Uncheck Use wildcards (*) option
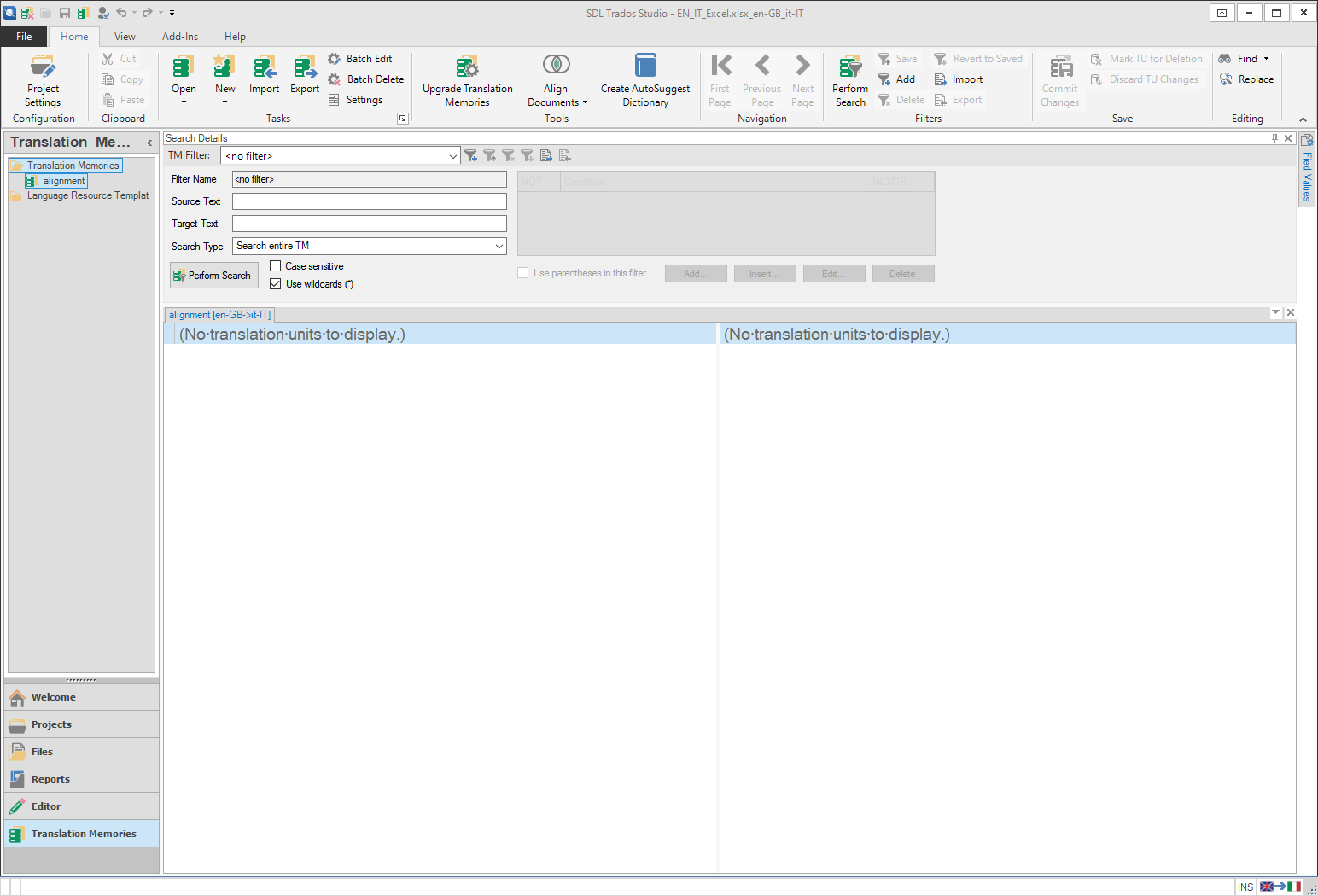This screenshot has height=896, width=1318. (276, 284)
